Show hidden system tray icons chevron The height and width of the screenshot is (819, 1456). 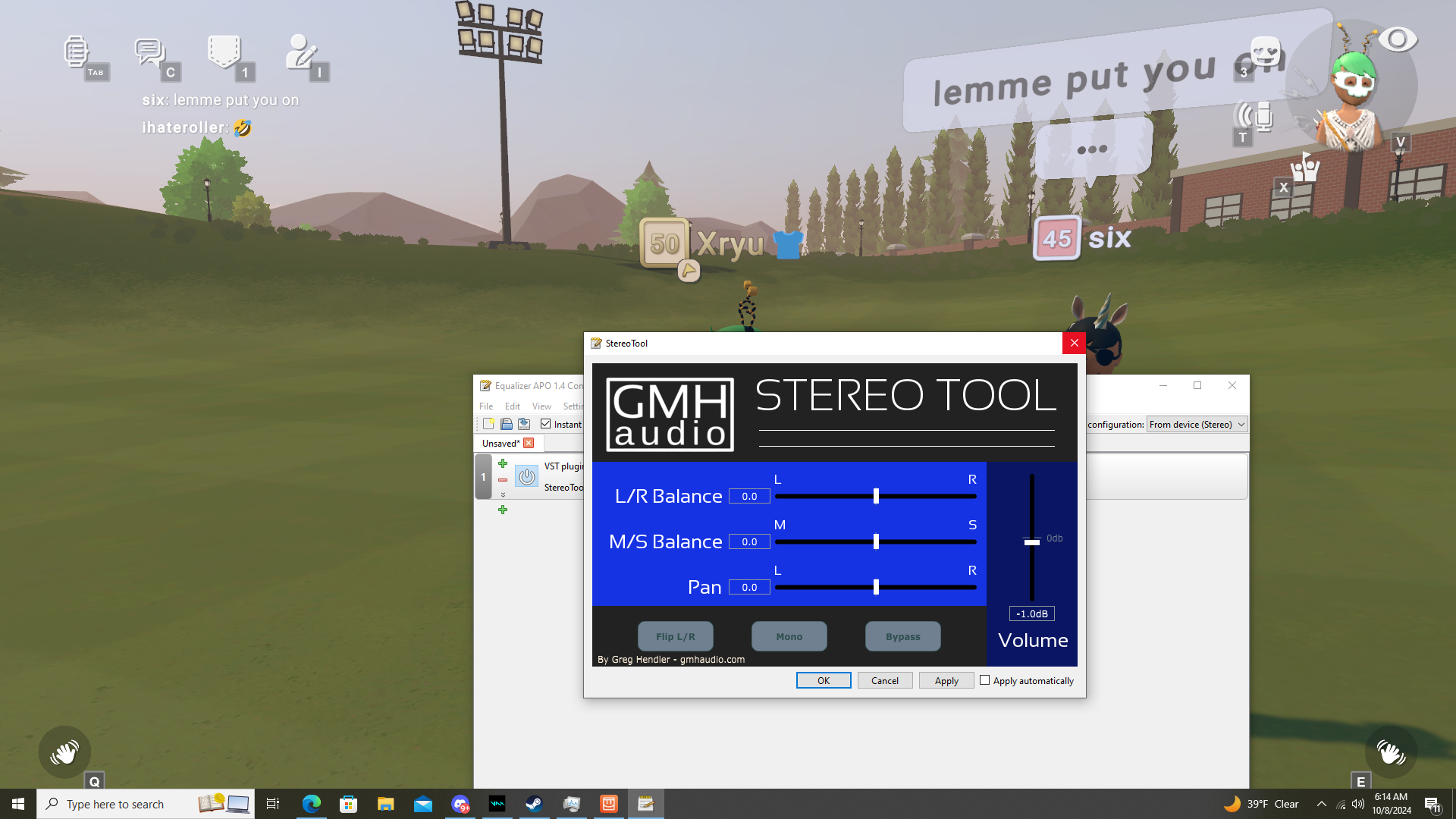pyautogui.click(x=1322, y=804)
